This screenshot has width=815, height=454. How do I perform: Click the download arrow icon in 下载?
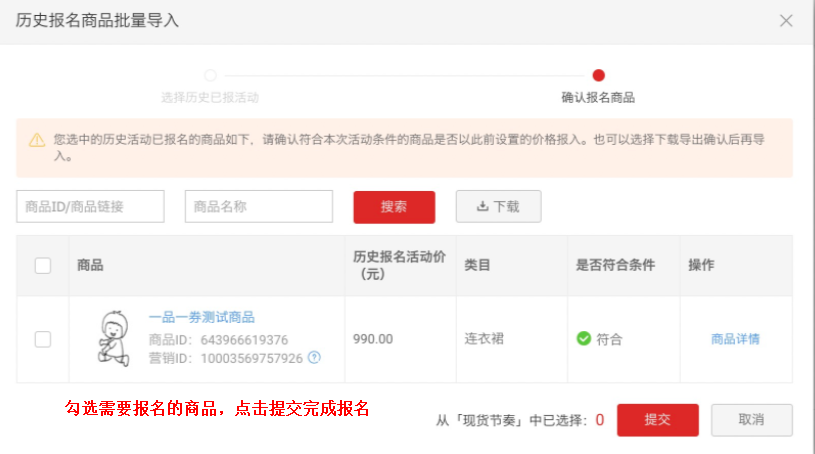click(482, 207)
